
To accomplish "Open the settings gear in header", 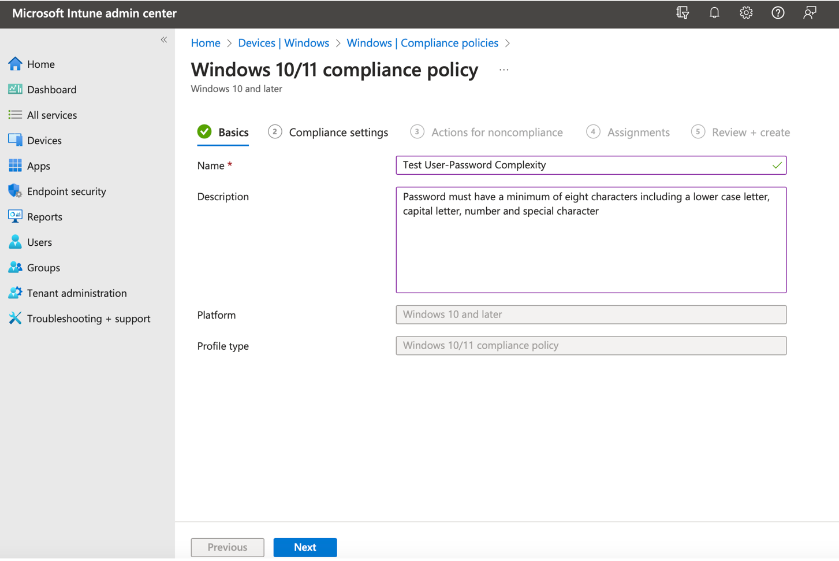I will coord(746,13).
